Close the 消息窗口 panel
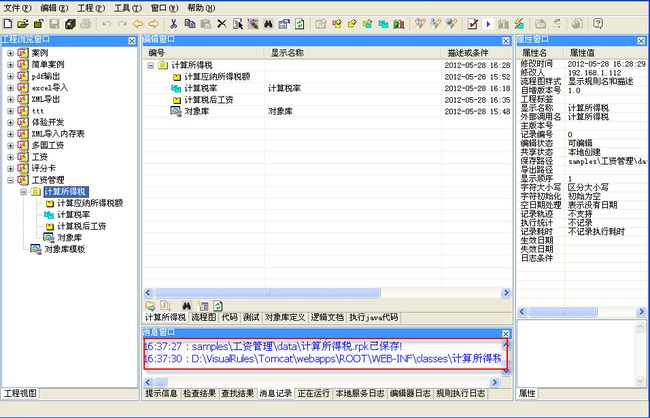 (x=506, y=334)
